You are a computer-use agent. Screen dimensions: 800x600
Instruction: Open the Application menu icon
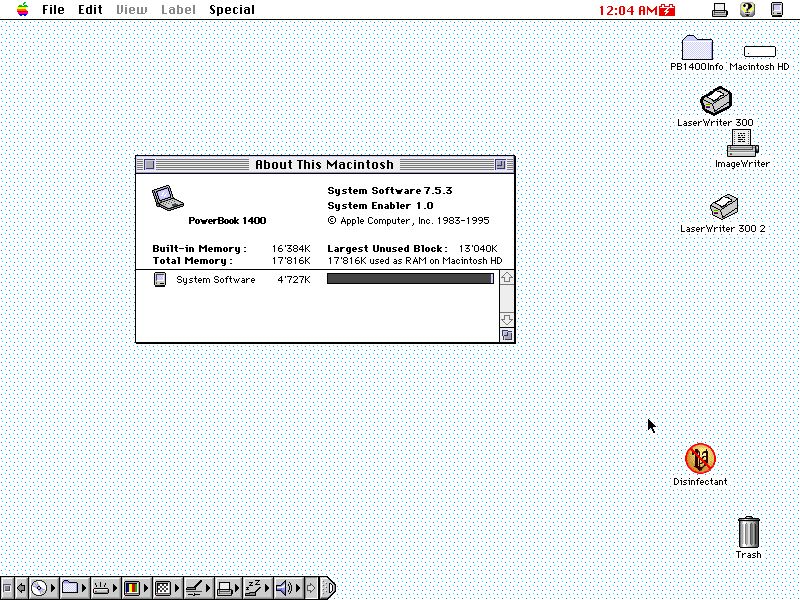(777, 9)
